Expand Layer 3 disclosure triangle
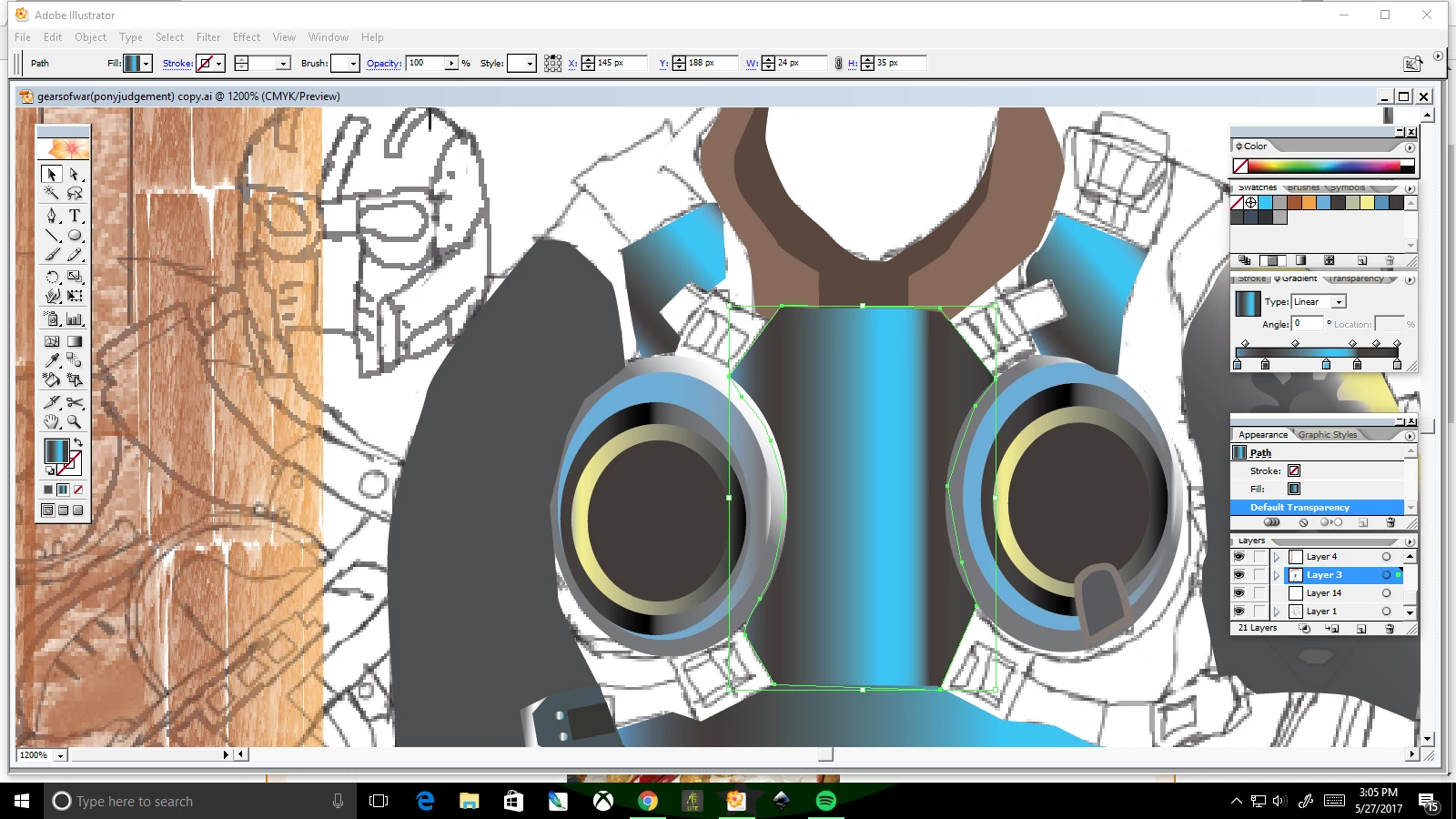Image resolution: width=1456 pixels, height=819 pixels. tap(1277, 575)
